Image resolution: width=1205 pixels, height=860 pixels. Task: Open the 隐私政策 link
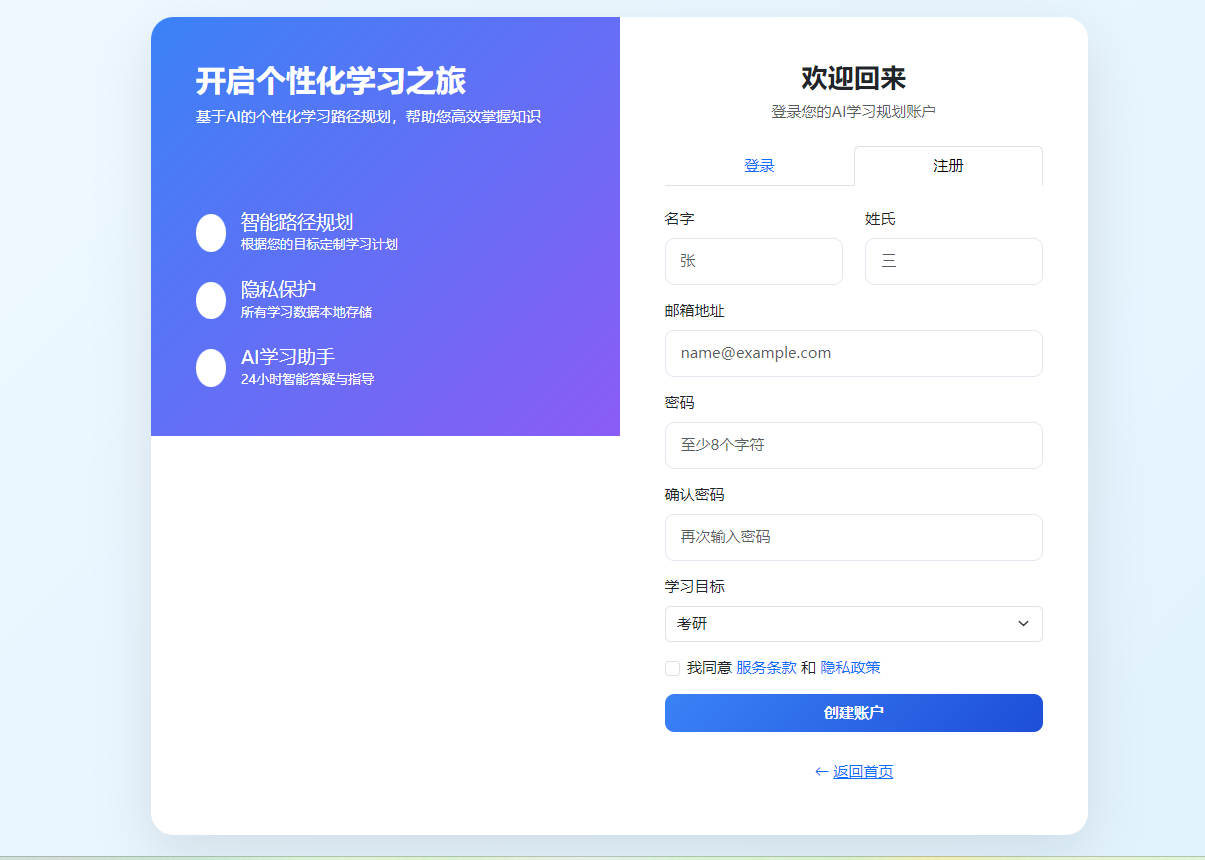tap(853, 667)
